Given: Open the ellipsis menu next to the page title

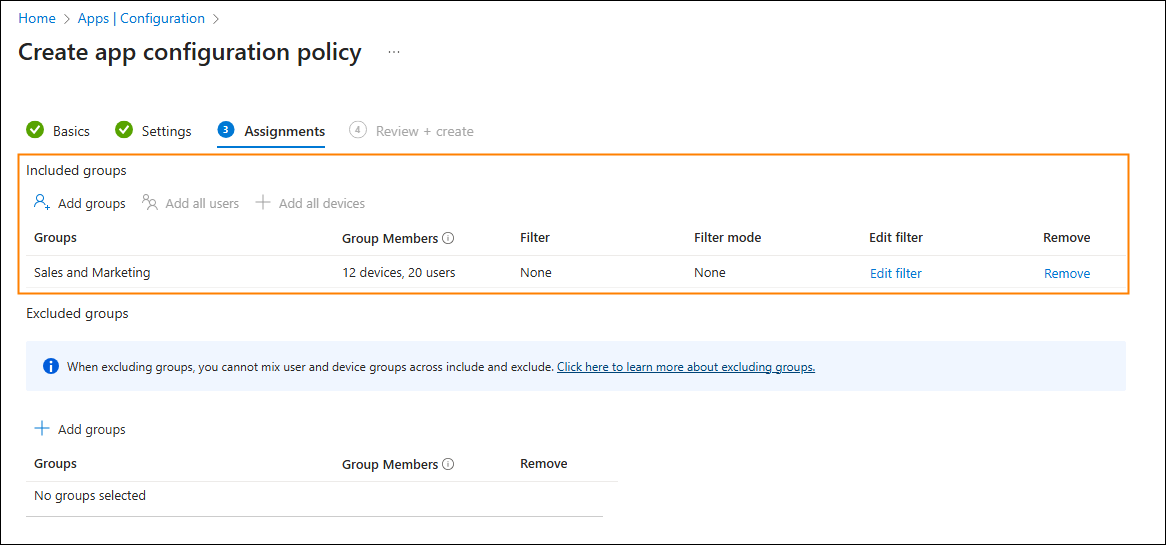Looking at the screenshot, I should click(x=393, y=53).
